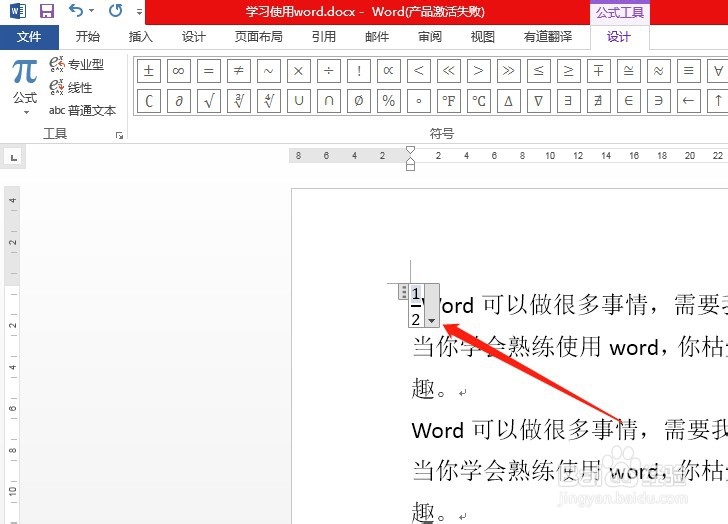
Task: Insert the infinity symbol
Action: click(x=178, y=71)
